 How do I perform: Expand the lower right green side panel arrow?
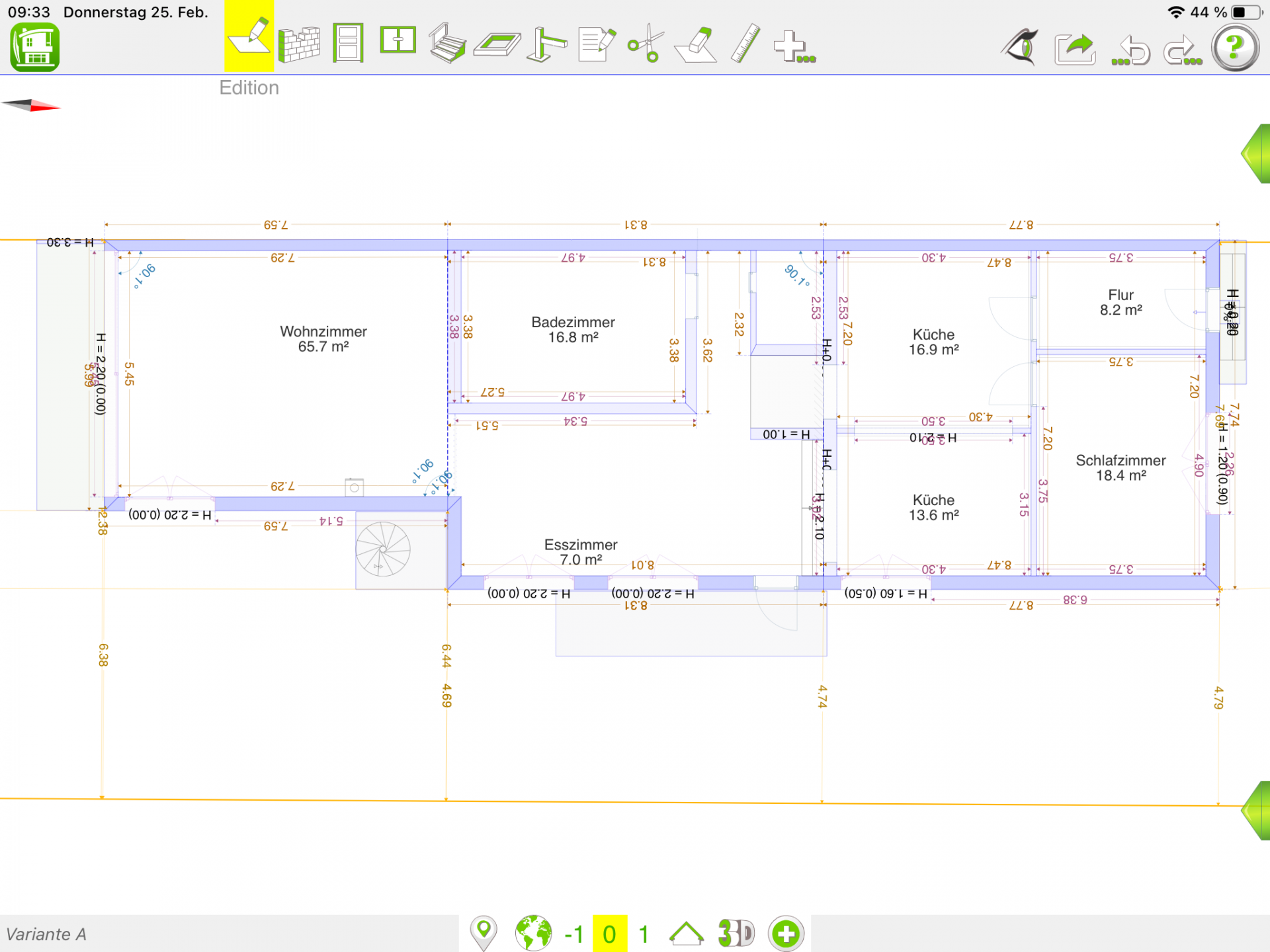pos(1257,811)
